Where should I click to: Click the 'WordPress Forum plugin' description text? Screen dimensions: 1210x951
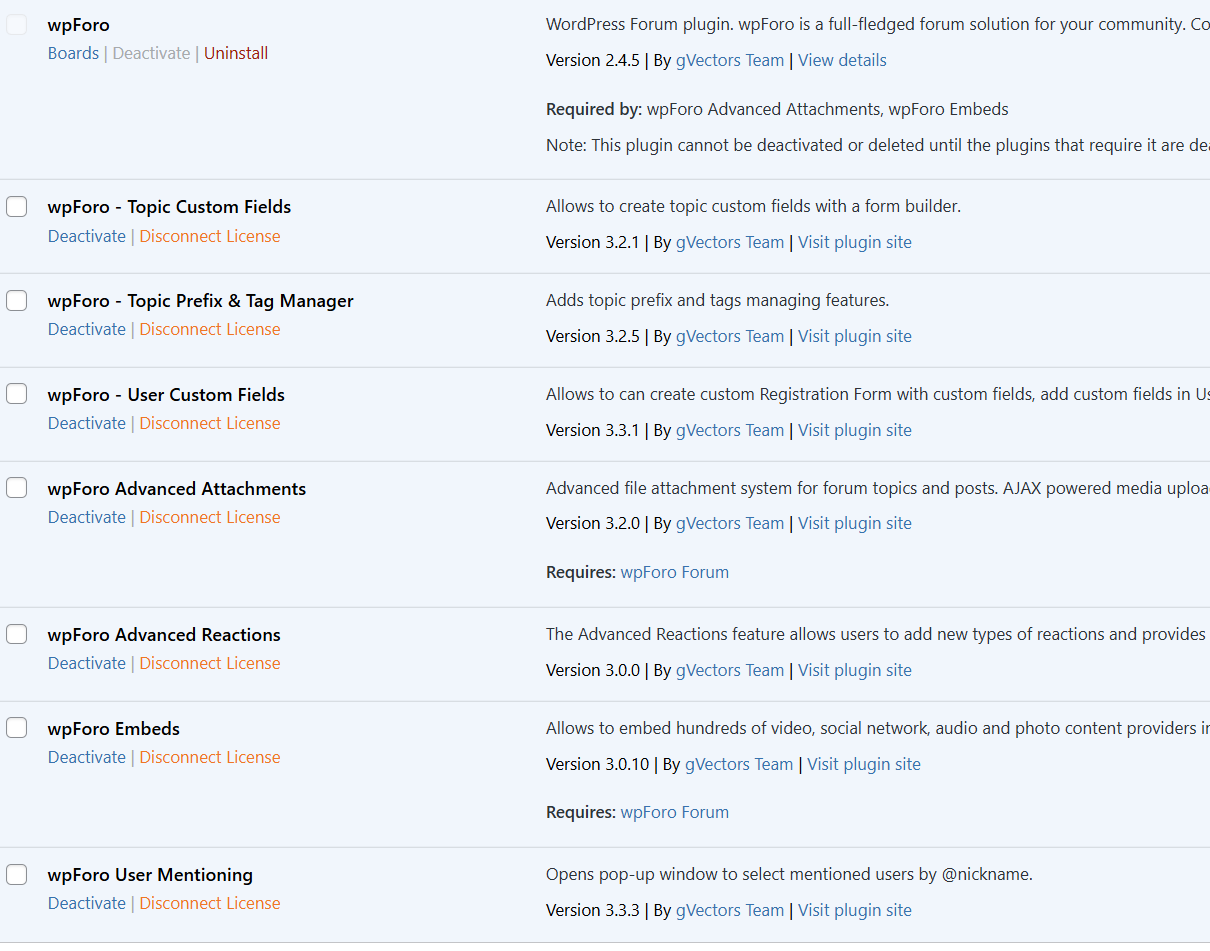[878, 24]
